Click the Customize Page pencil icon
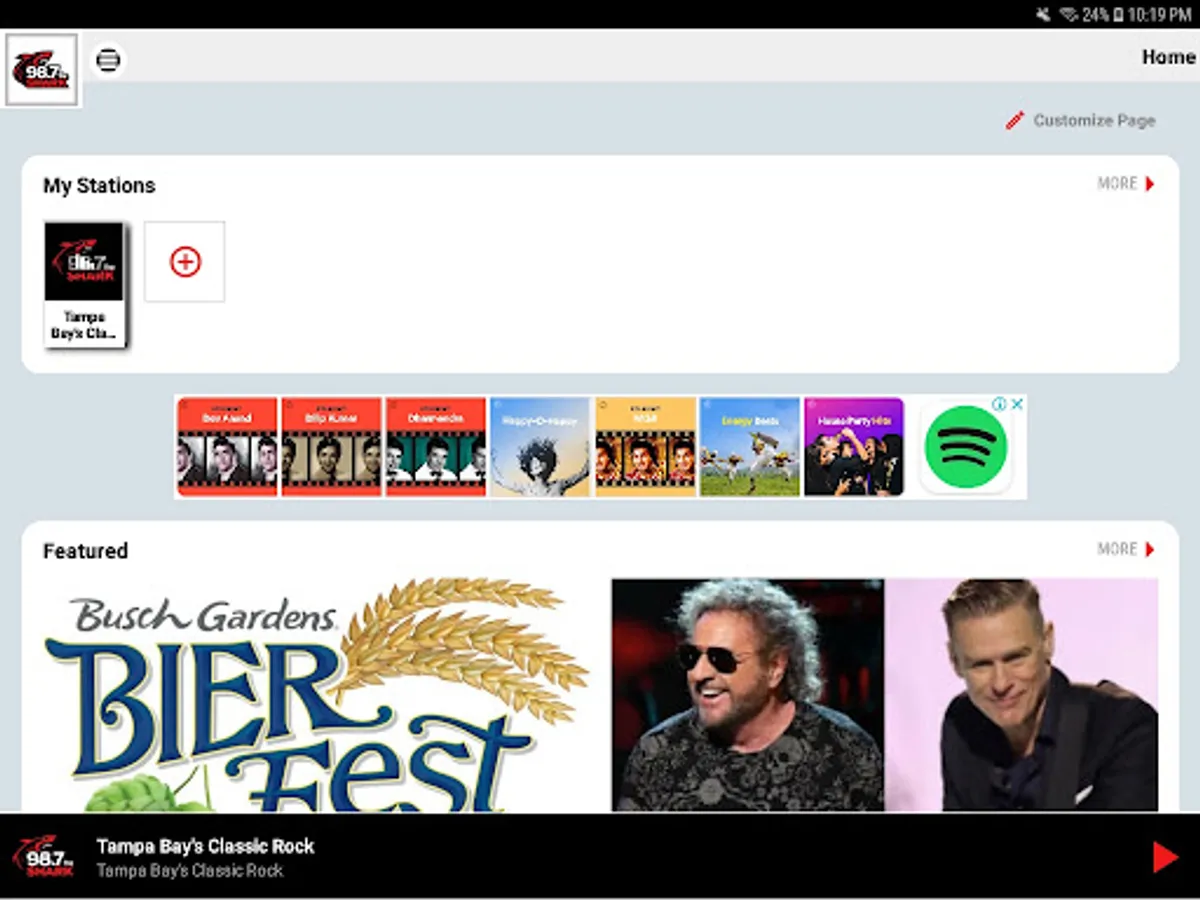The image size is (1200, 900). tap(1015, 121)
